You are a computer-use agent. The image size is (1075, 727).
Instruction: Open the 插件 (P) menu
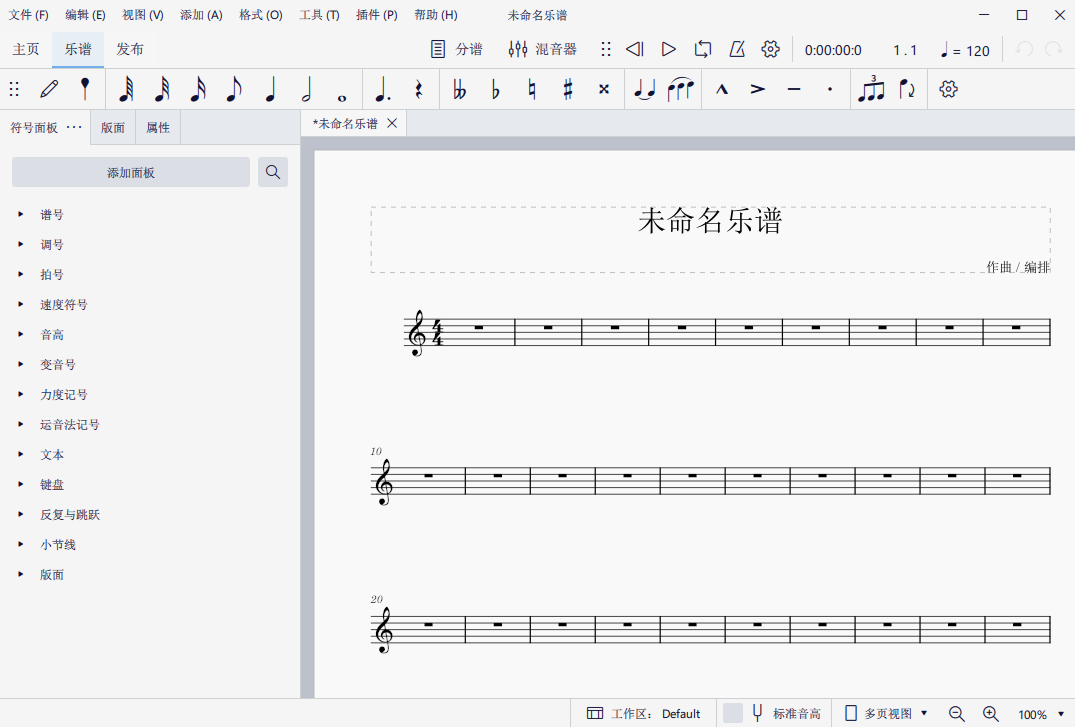click(377, 15)
